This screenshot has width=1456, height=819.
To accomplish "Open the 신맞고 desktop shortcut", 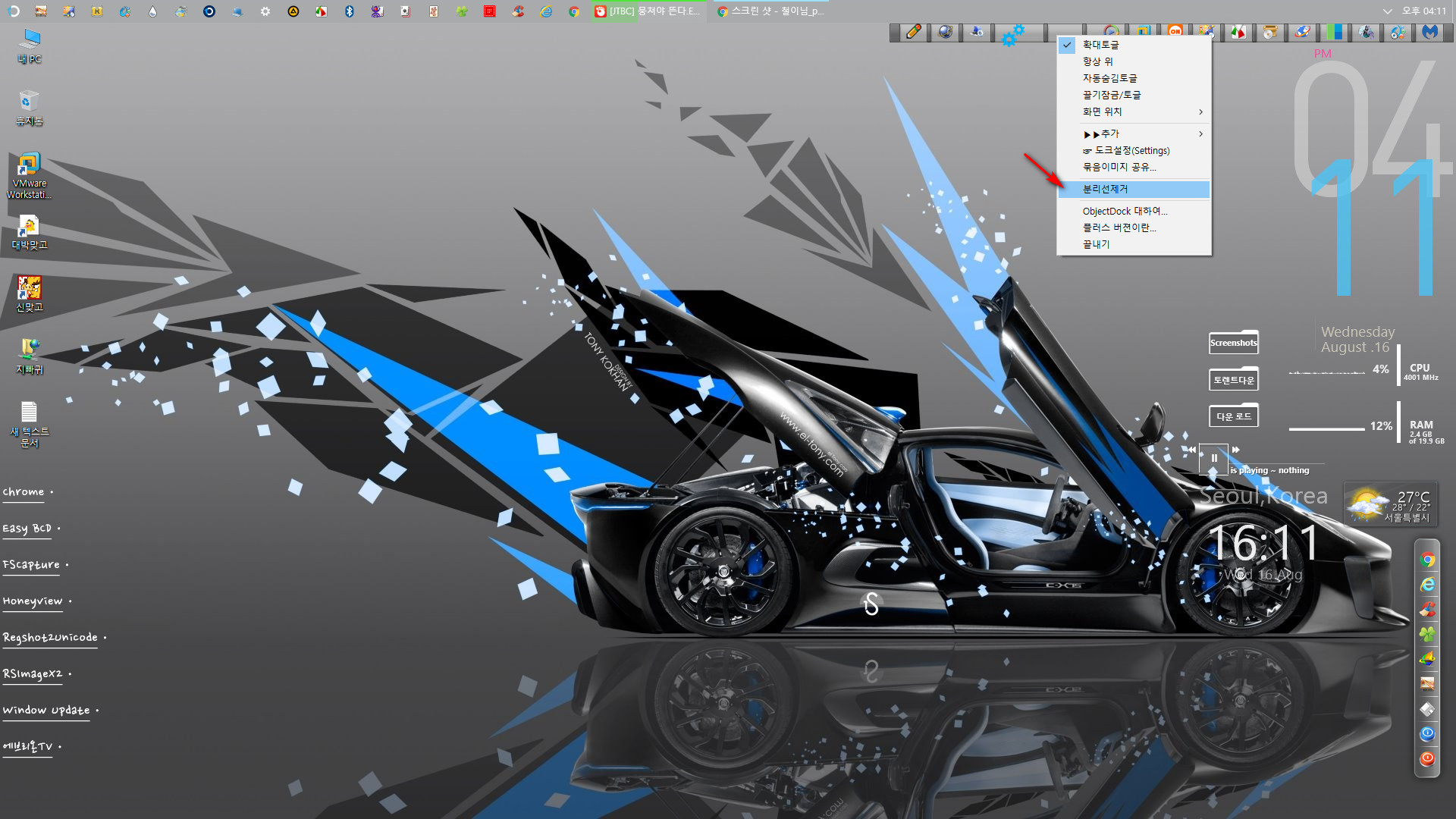I will 30,293.
